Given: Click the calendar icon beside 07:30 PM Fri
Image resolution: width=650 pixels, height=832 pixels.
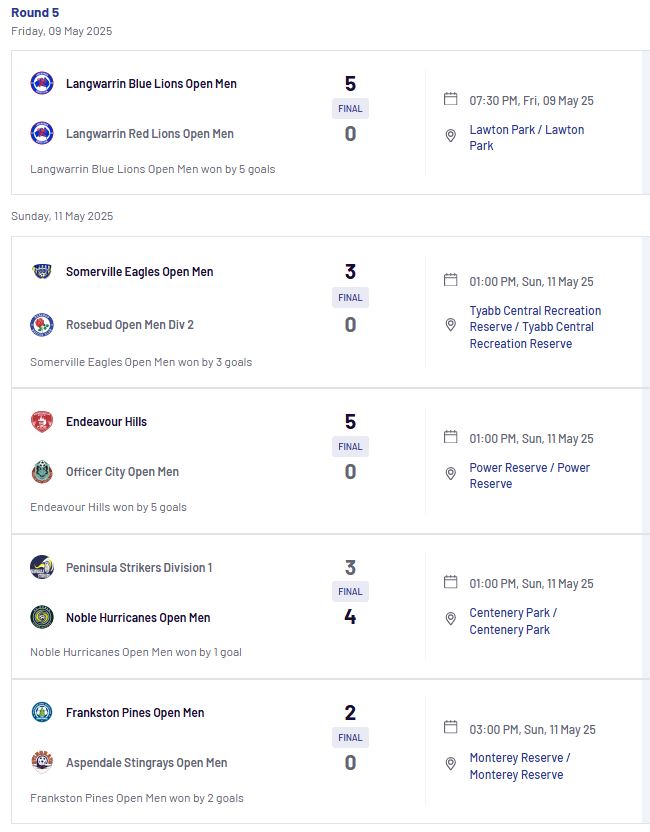Looking at the screenshot, I should (x=450, y=99).
